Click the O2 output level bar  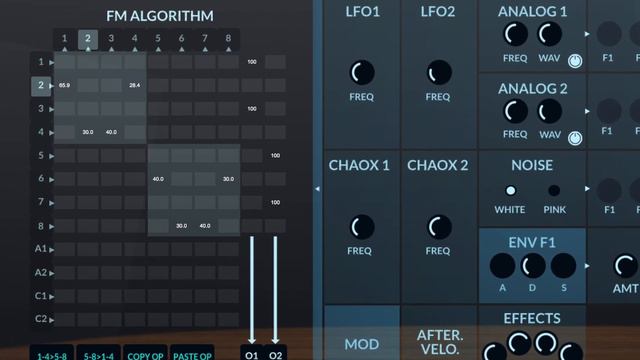276,290
